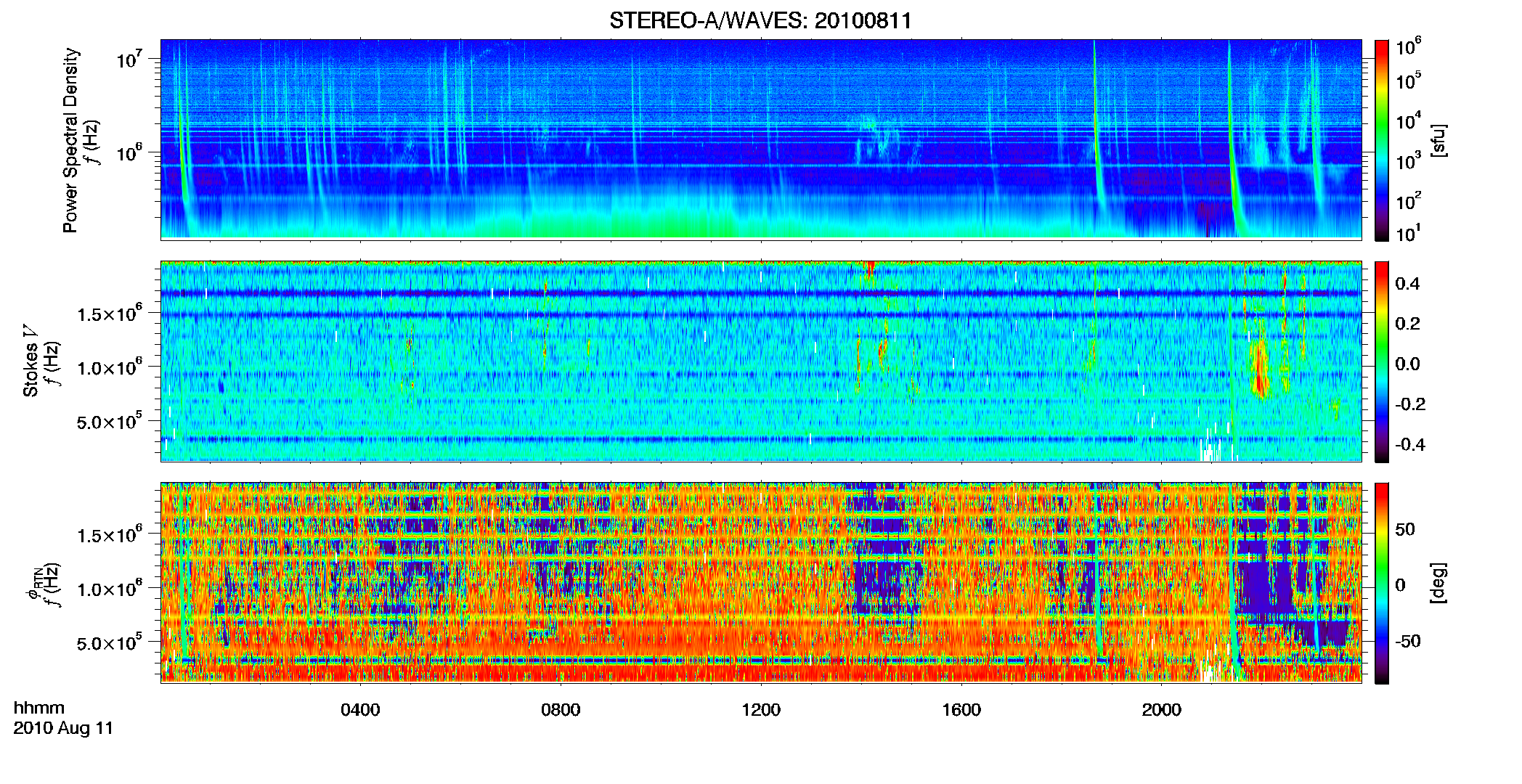Click the 5.0×10^5 tick in Stokes panel
The width and height of the screenshot is (1522, 784).
[x=109, y=422]
